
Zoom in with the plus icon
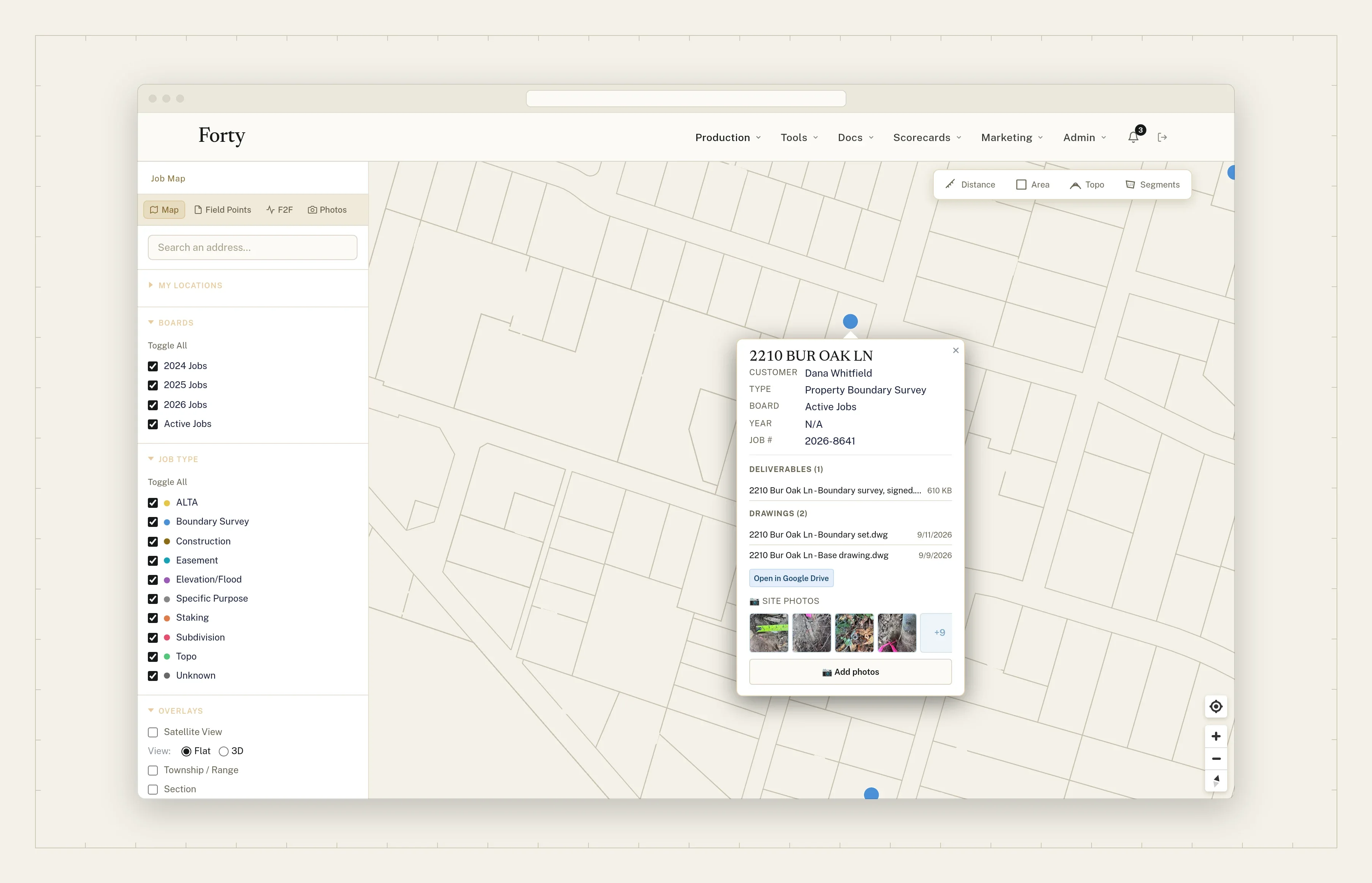click(1215, 736)
